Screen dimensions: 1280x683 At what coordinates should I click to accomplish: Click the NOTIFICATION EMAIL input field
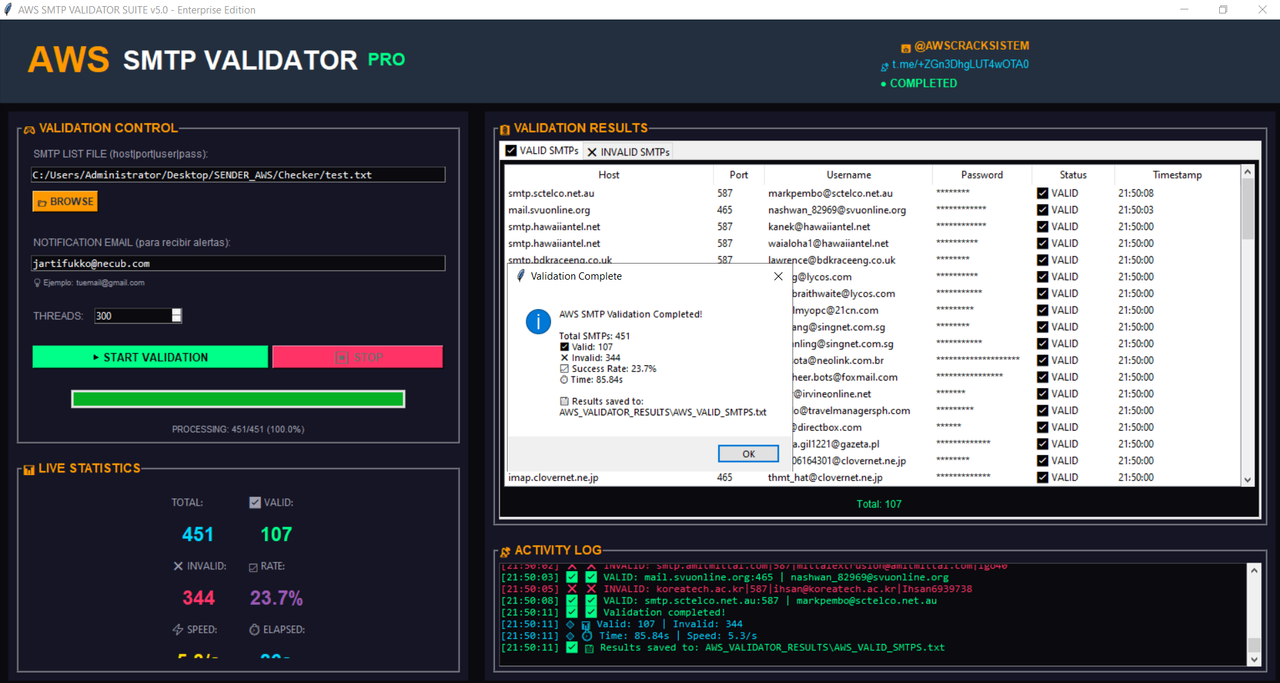[x=238, y=264]
